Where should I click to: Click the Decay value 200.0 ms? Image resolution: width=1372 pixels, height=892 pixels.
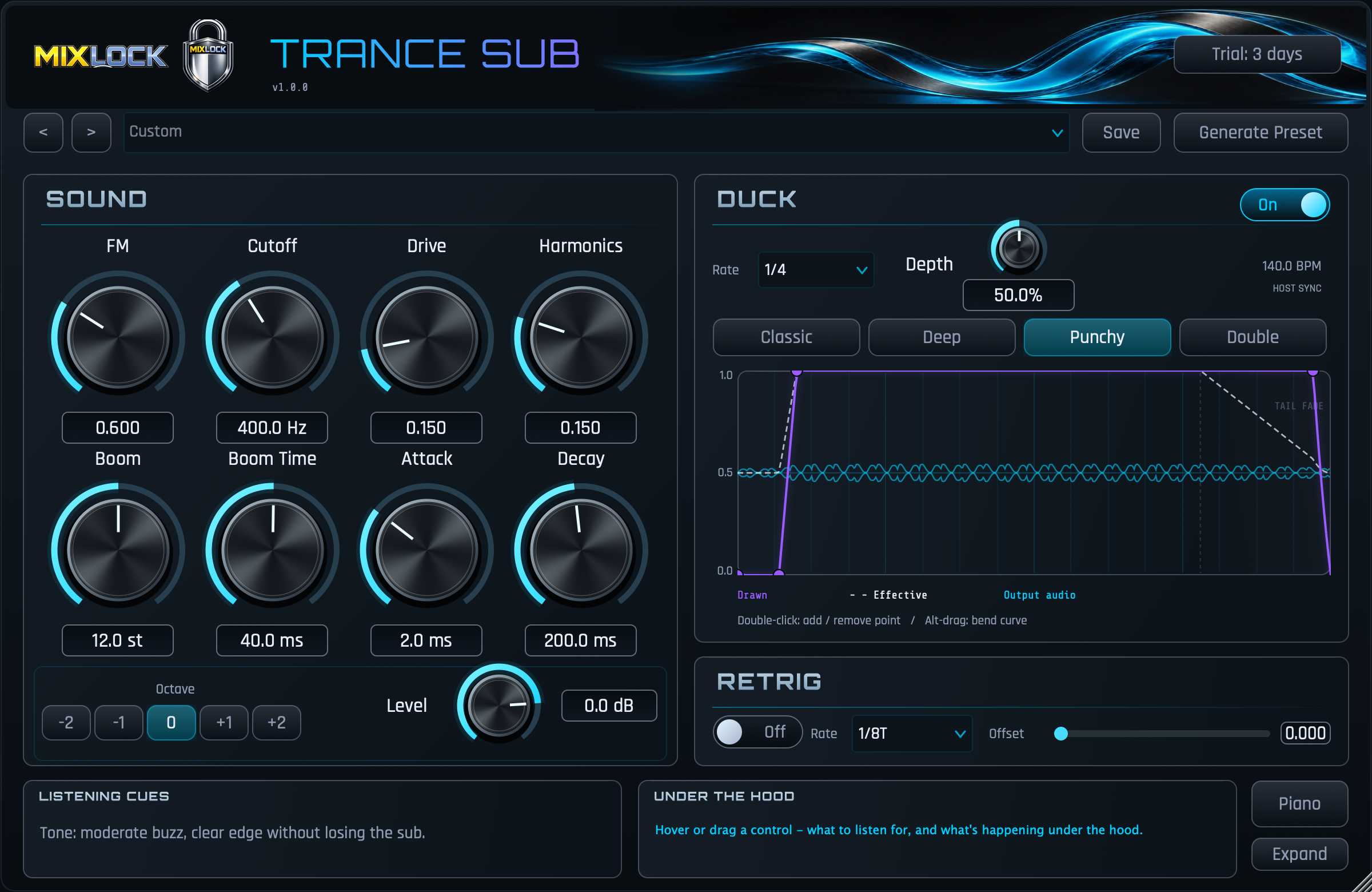[580, 640]
